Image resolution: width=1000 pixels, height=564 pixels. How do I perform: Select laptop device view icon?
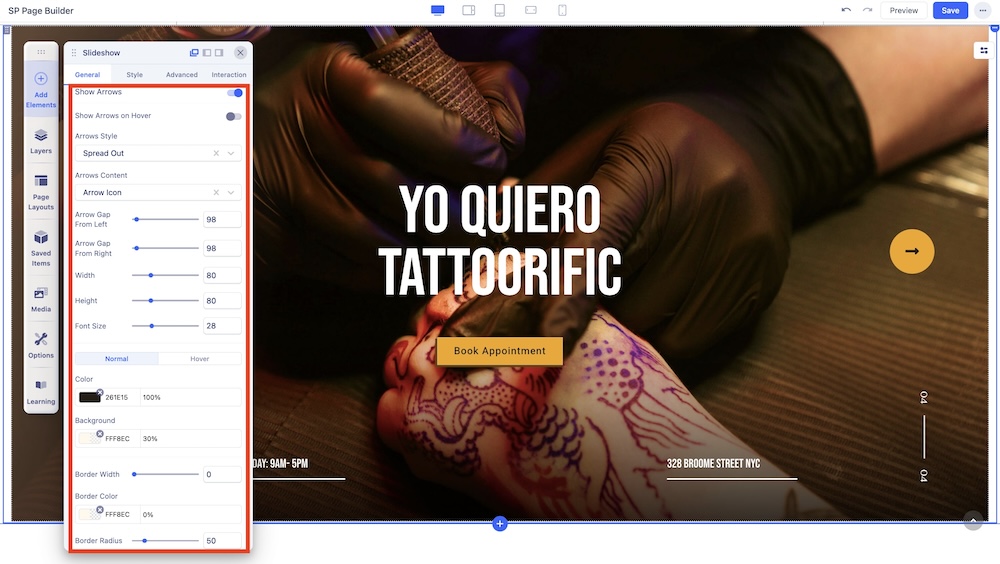(x=469, y=10)
